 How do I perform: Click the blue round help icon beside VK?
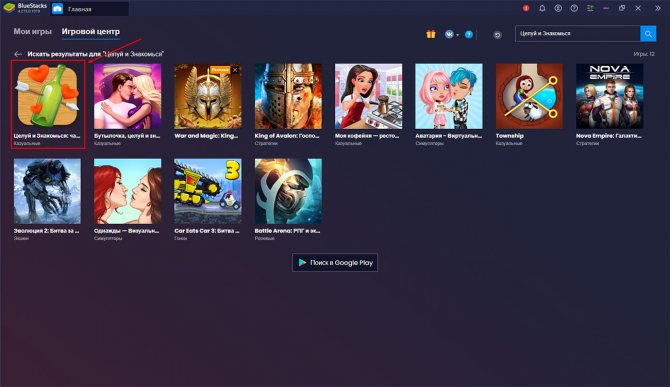pyautogui.click(x=469, y=34)
